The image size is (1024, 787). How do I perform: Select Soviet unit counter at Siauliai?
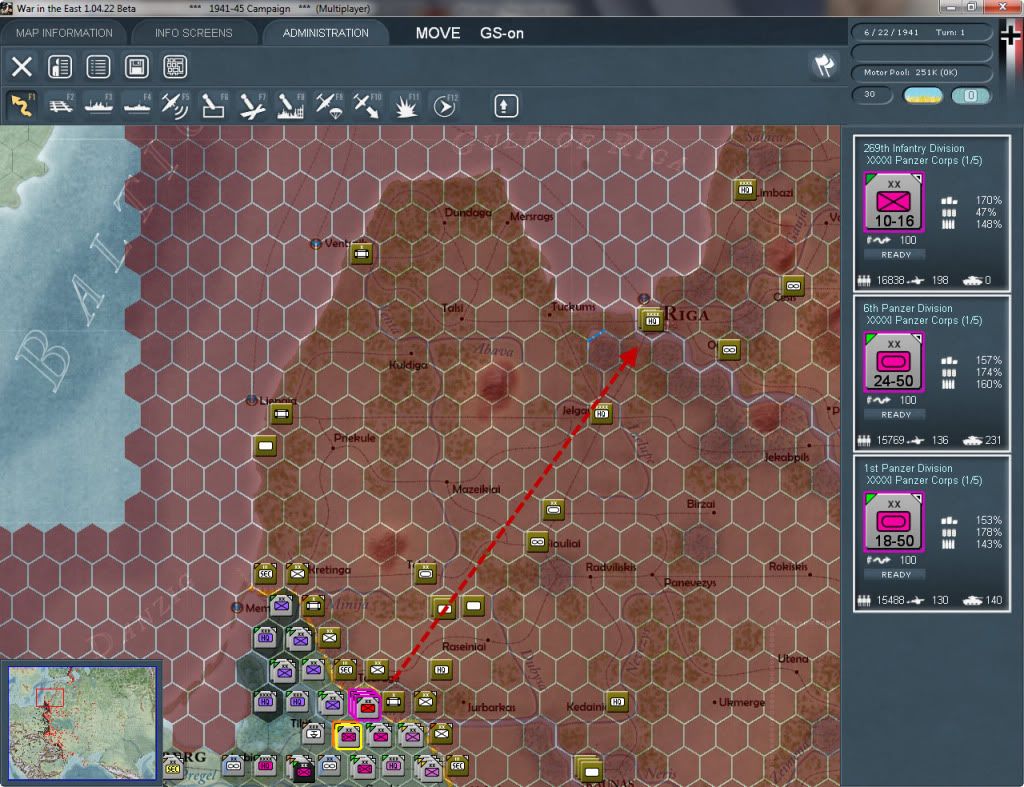coord(537,542)
